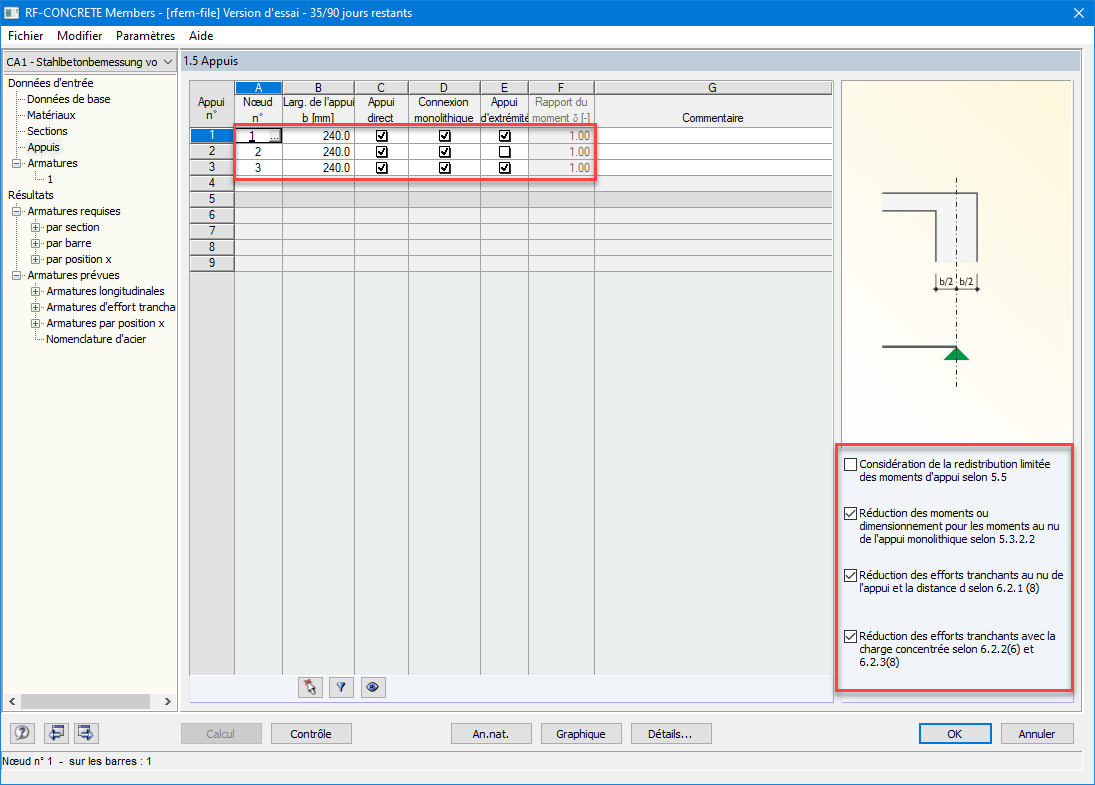Click the filter funnel icon below table

(341, 687)
